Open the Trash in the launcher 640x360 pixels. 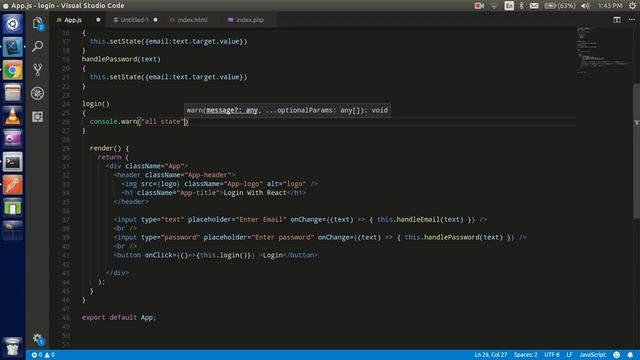12,347
